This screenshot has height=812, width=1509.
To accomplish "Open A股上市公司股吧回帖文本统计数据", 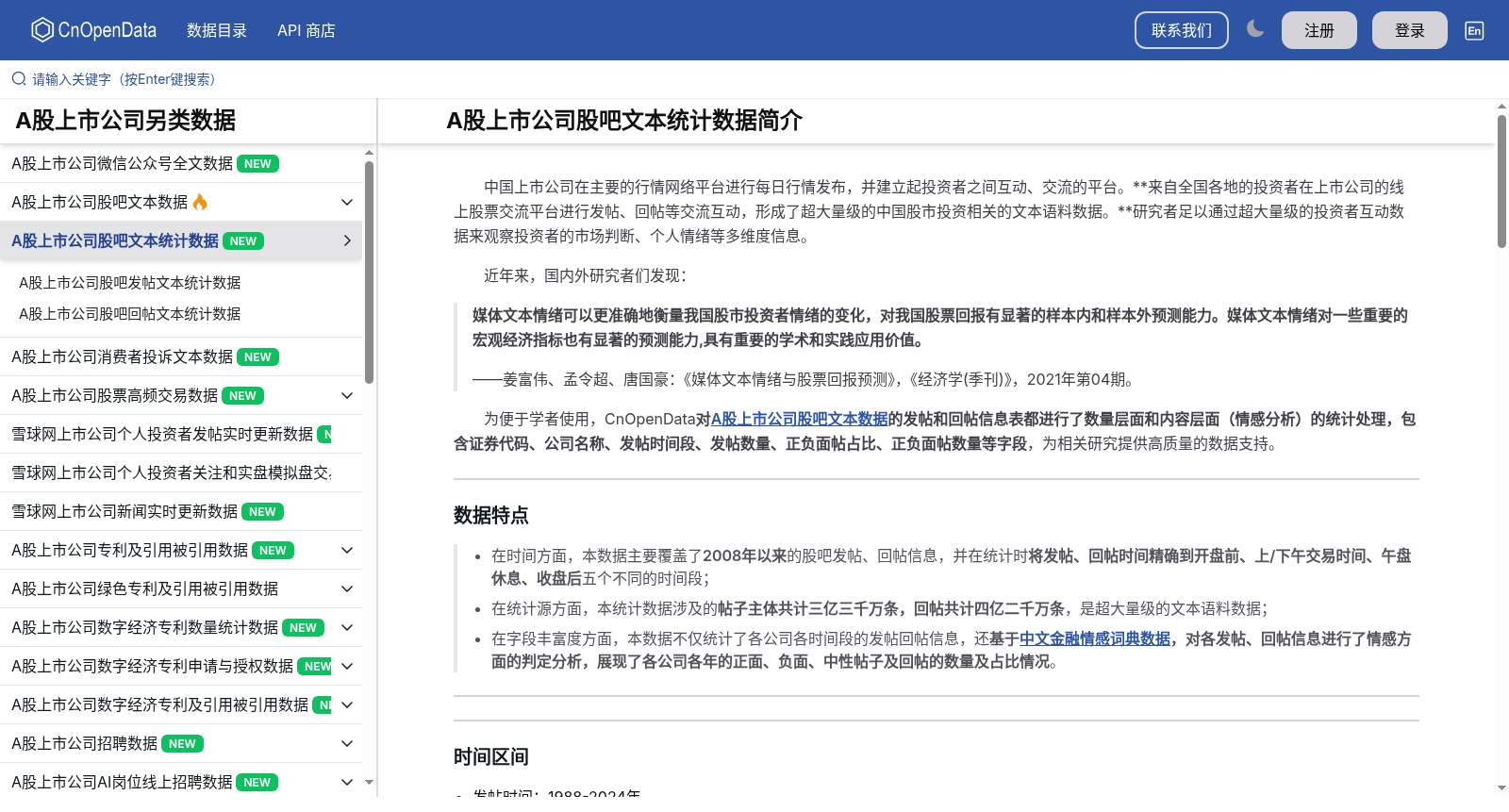I will (130, 314).
